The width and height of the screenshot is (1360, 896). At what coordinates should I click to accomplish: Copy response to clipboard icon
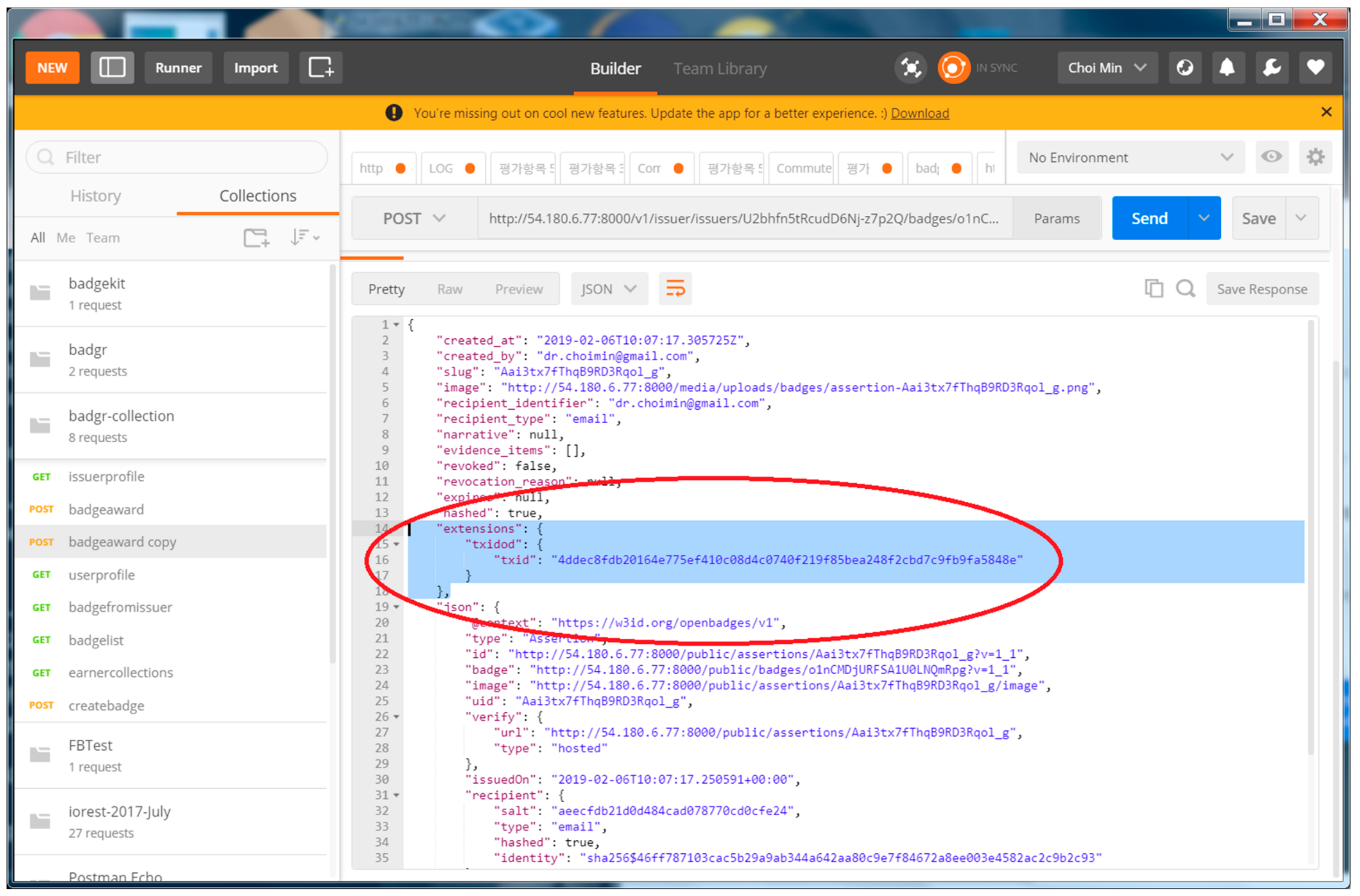pos(1154,289)
